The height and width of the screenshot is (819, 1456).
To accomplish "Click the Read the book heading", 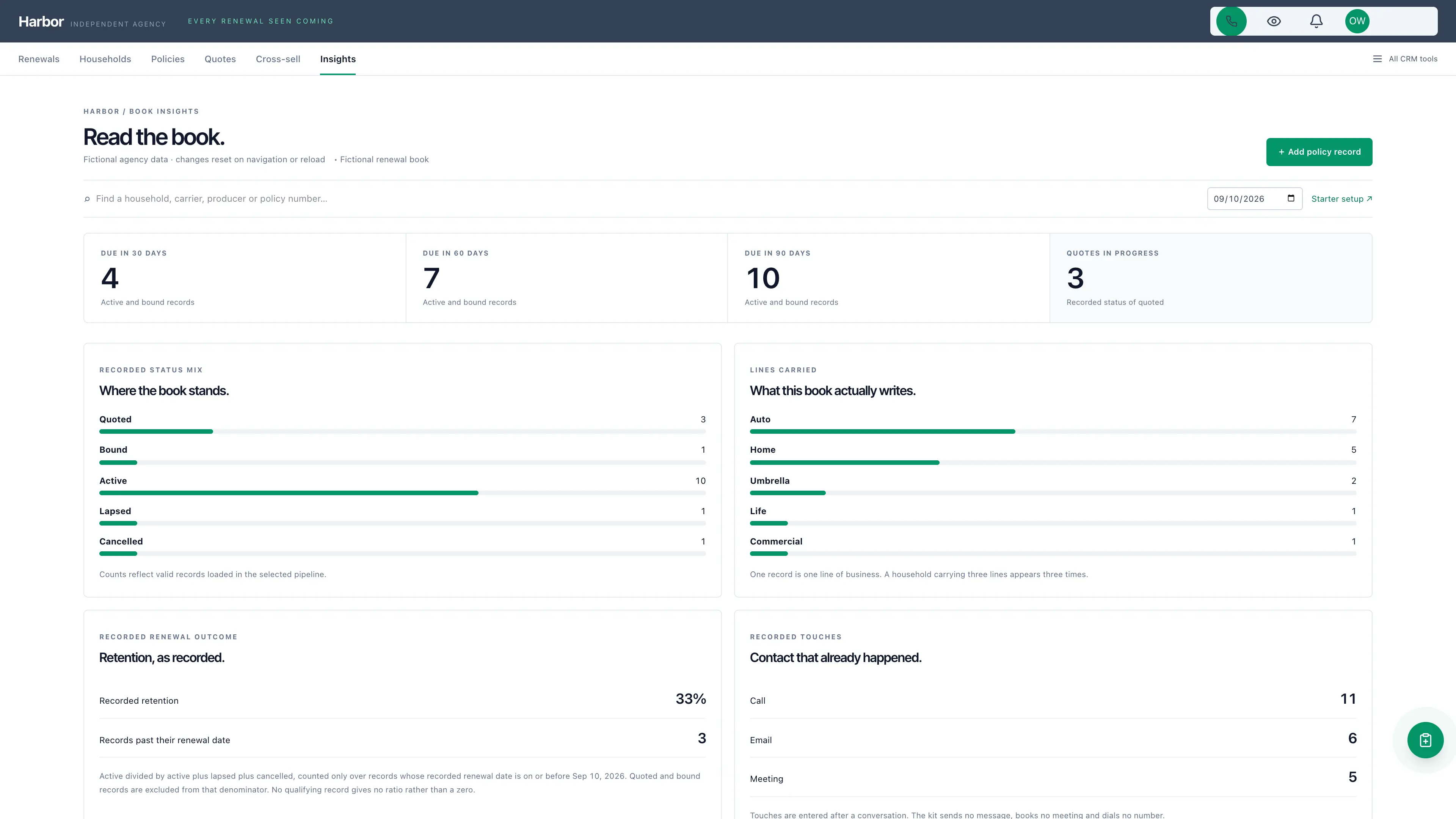I will point(154,137).
